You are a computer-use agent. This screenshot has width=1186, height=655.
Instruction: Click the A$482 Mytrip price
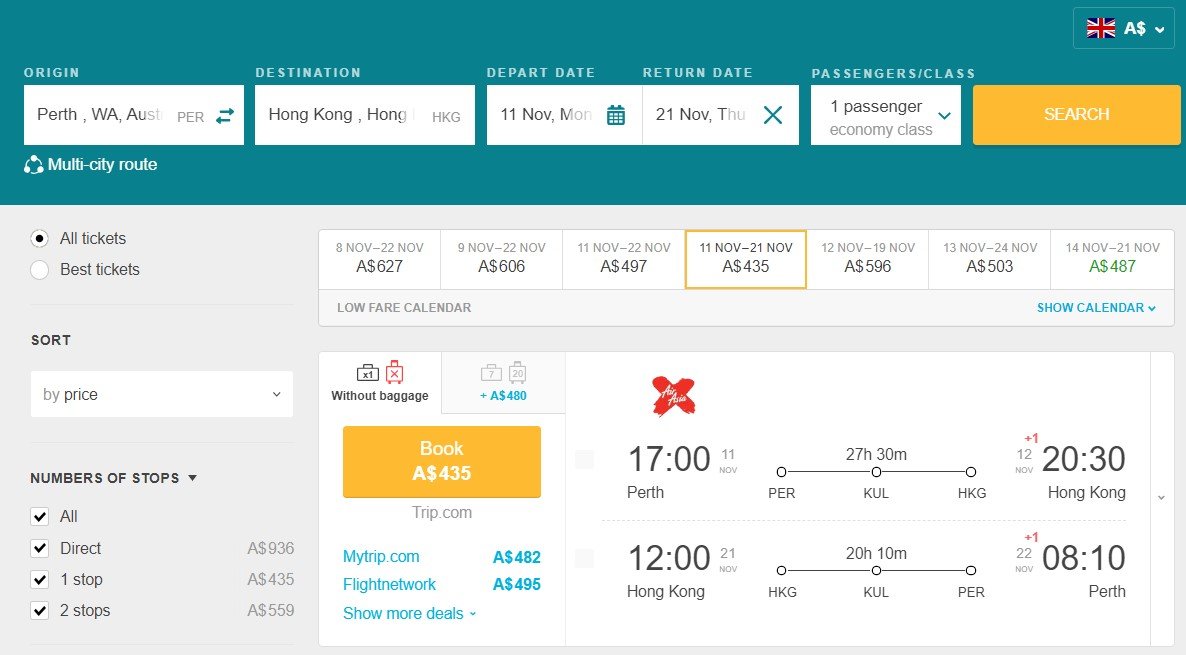point(517,557)
